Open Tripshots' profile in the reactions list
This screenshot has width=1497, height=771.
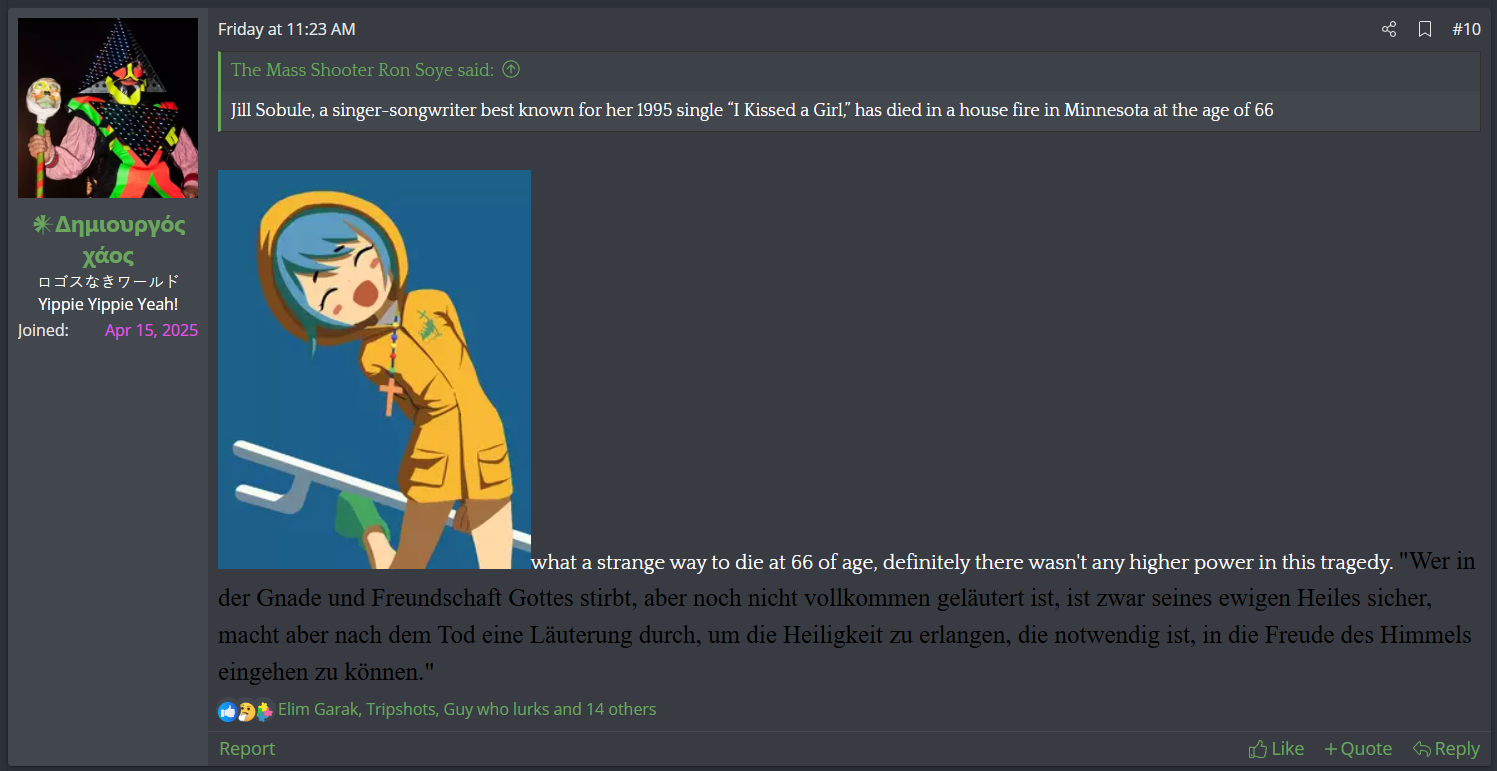pos(401,709)
